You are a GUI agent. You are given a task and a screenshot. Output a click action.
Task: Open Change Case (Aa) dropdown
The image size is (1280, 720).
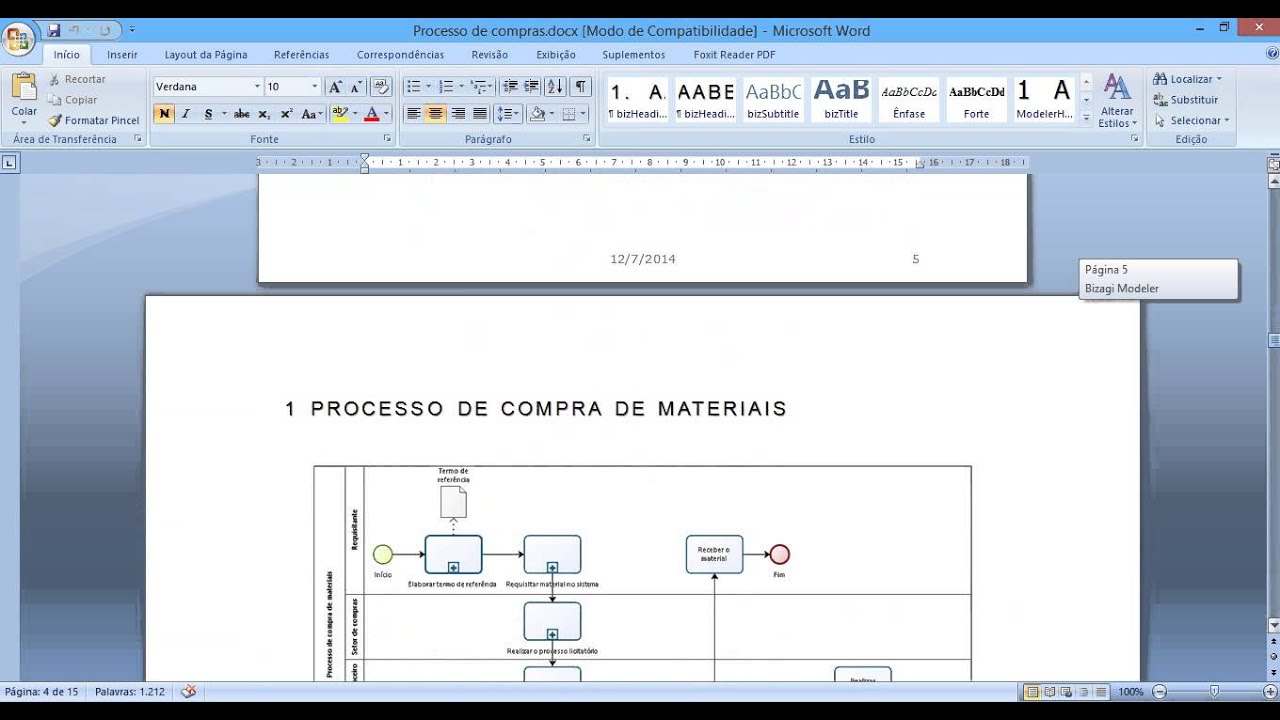pos(312,114)
